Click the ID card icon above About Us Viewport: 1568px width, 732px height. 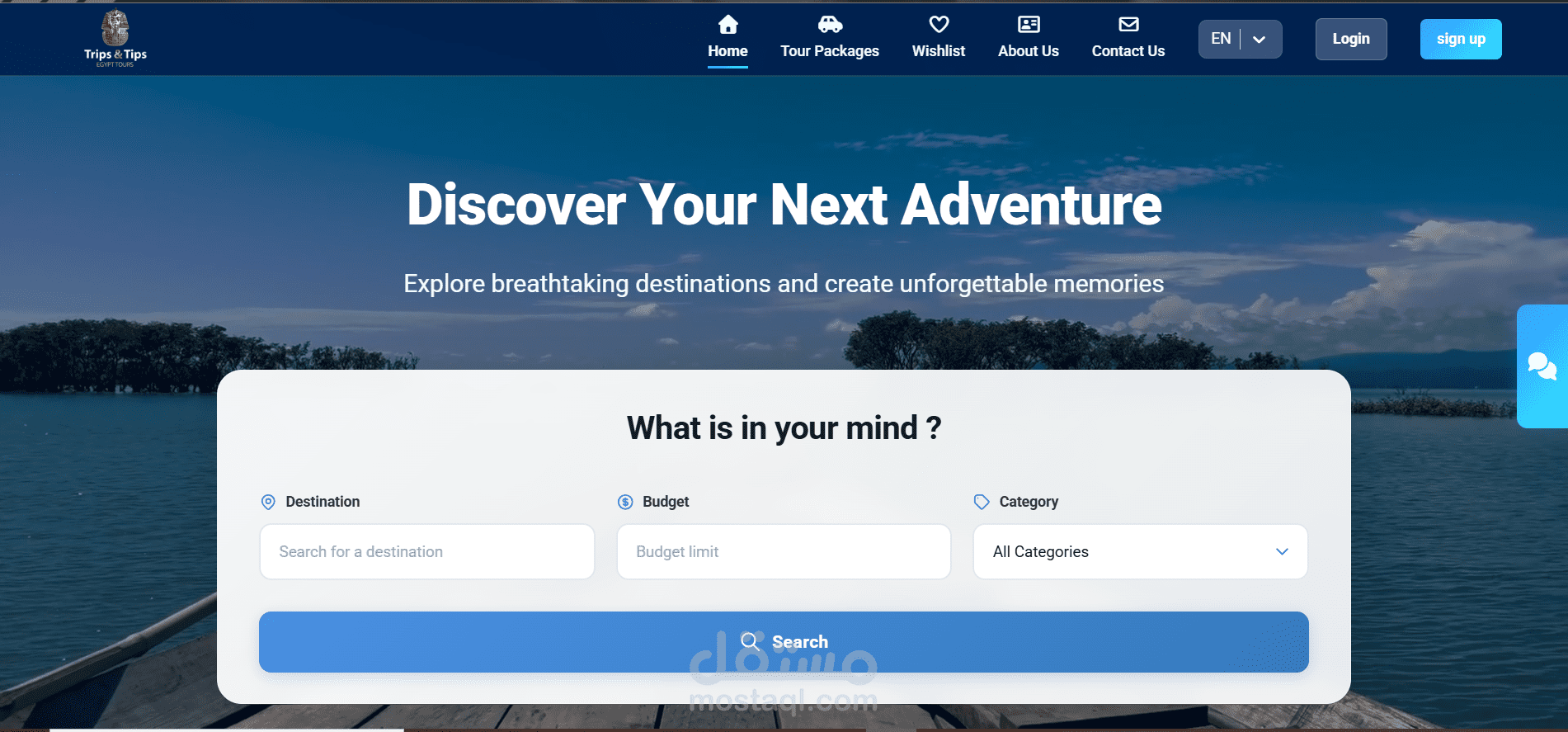pyautogui.click(x=1029, y=24)
